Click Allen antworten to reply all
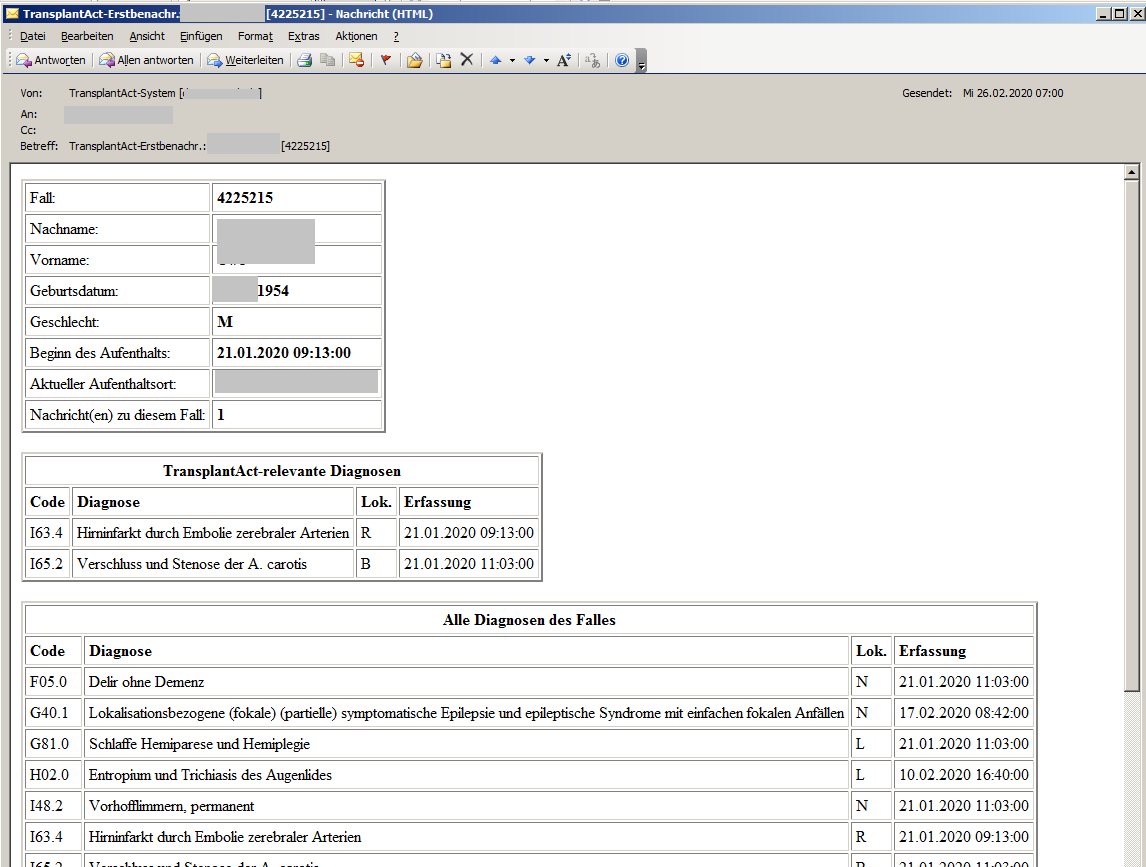The image size is (1146, 867). 146,60
